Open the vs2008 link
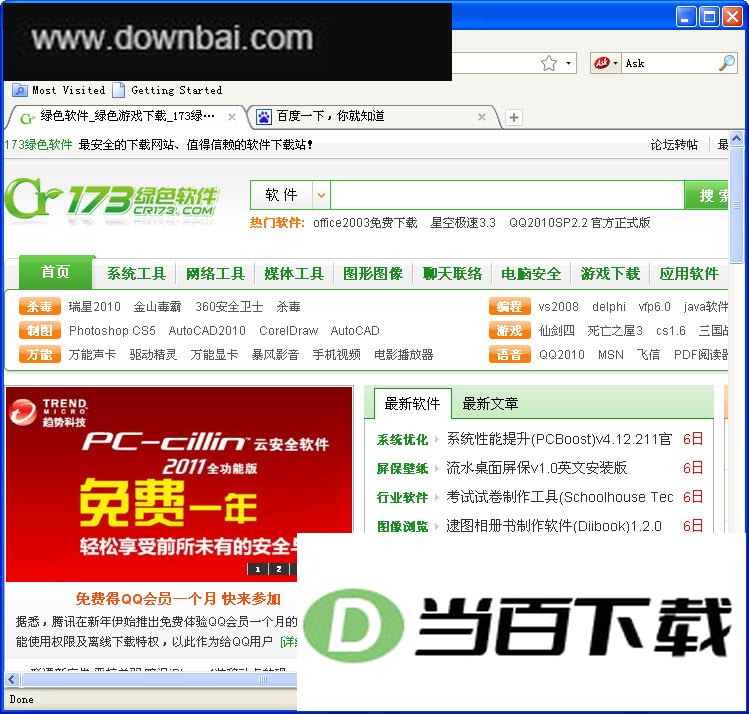 558,307
